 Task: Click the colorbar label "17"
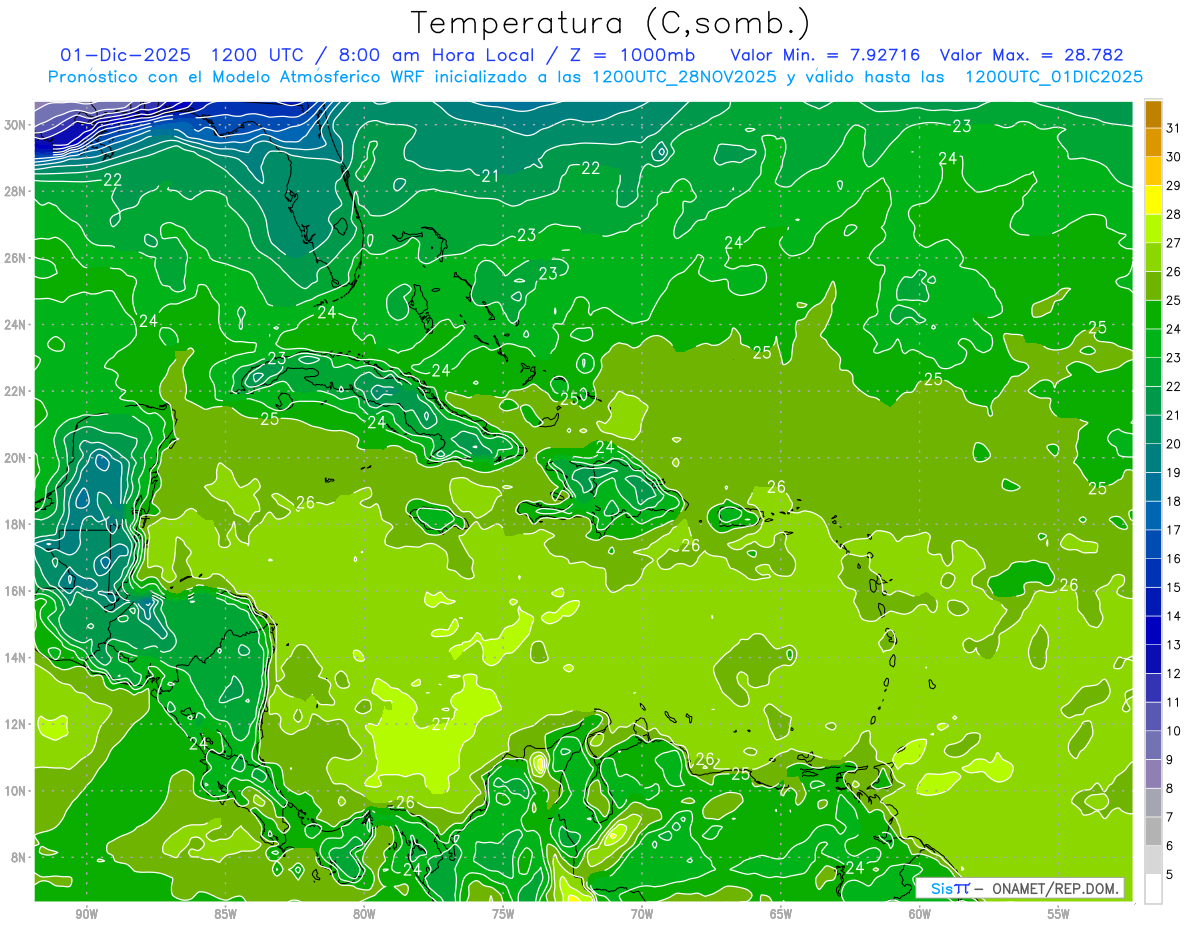pos(1174,530)
